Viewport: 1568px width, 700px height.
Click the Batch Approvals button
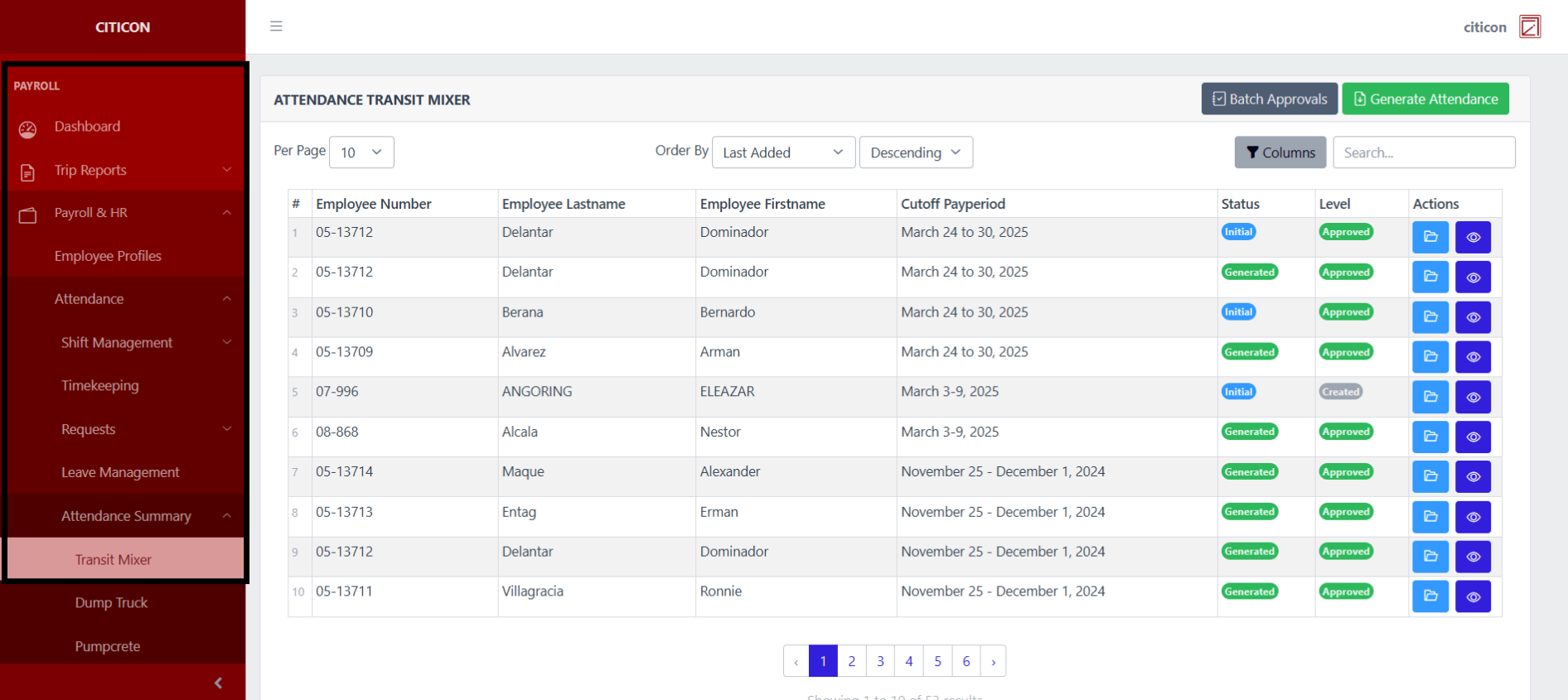click(x=1269, y=99)
